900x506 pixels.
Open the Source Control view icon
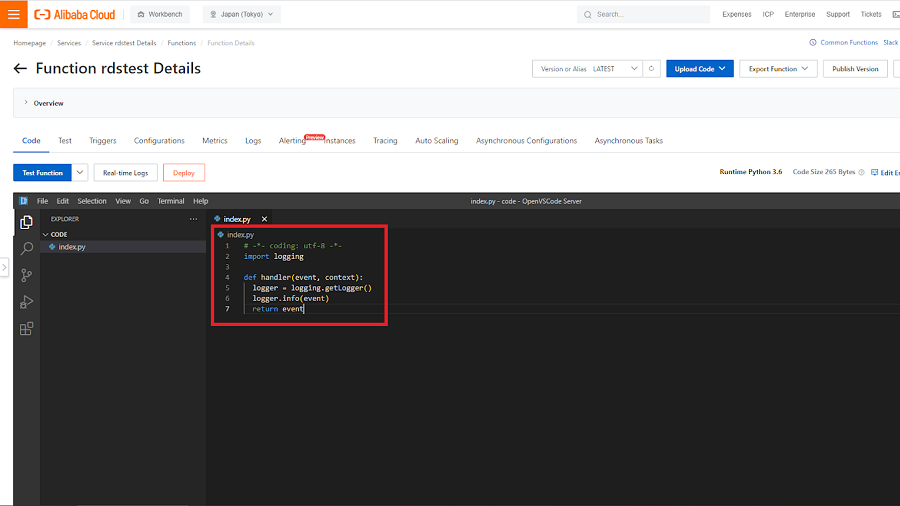[x=27, y=275]
